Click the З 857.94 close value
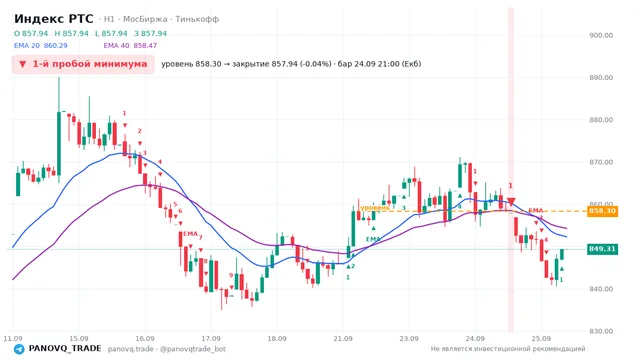The image size is (640, 360). [x=150, y=33]
